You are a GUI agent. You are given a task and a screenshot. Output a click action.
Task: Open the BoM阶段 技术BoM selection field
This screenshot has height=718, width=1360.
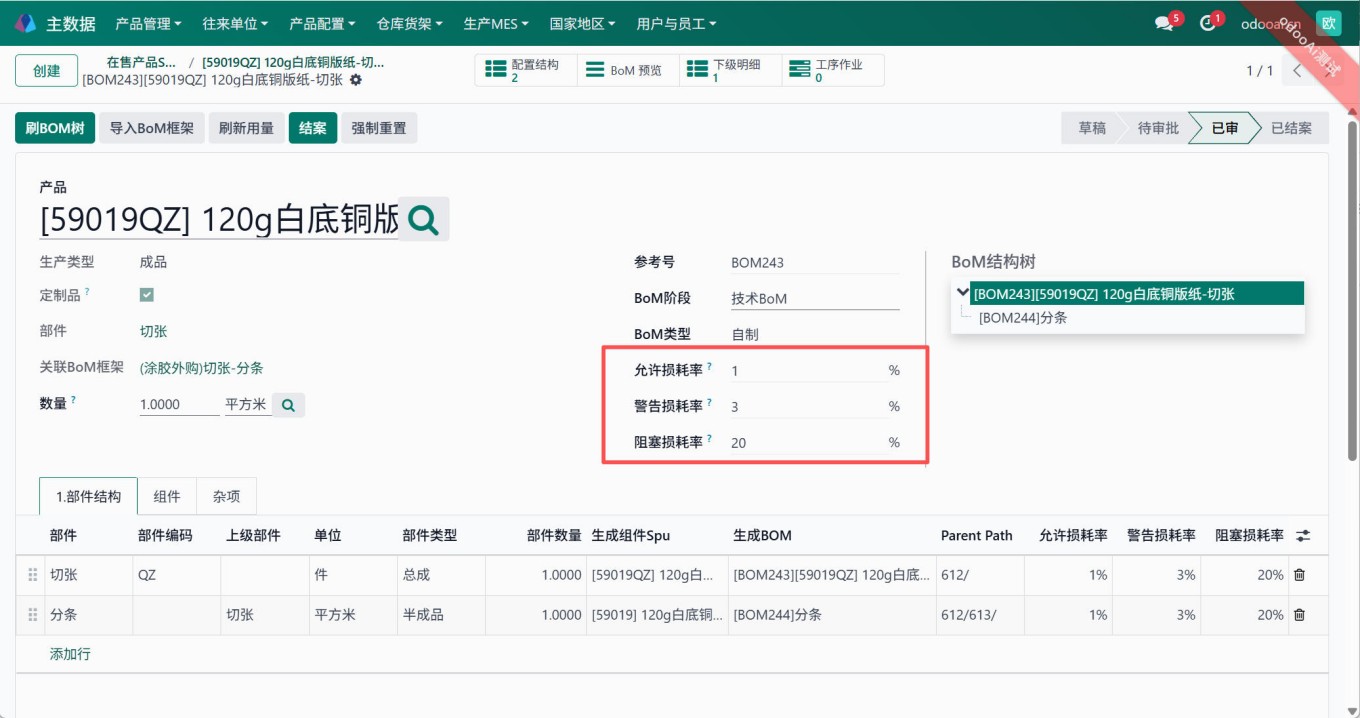[x=815, y=298]
